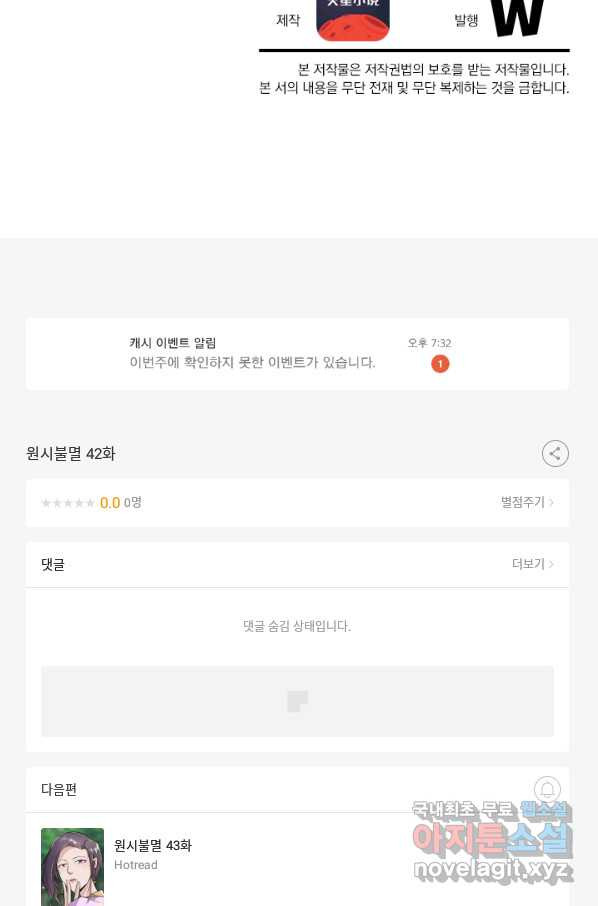598x906 pixels.
Task: Tap the red unread badge icon
Action: pos(440,363)
